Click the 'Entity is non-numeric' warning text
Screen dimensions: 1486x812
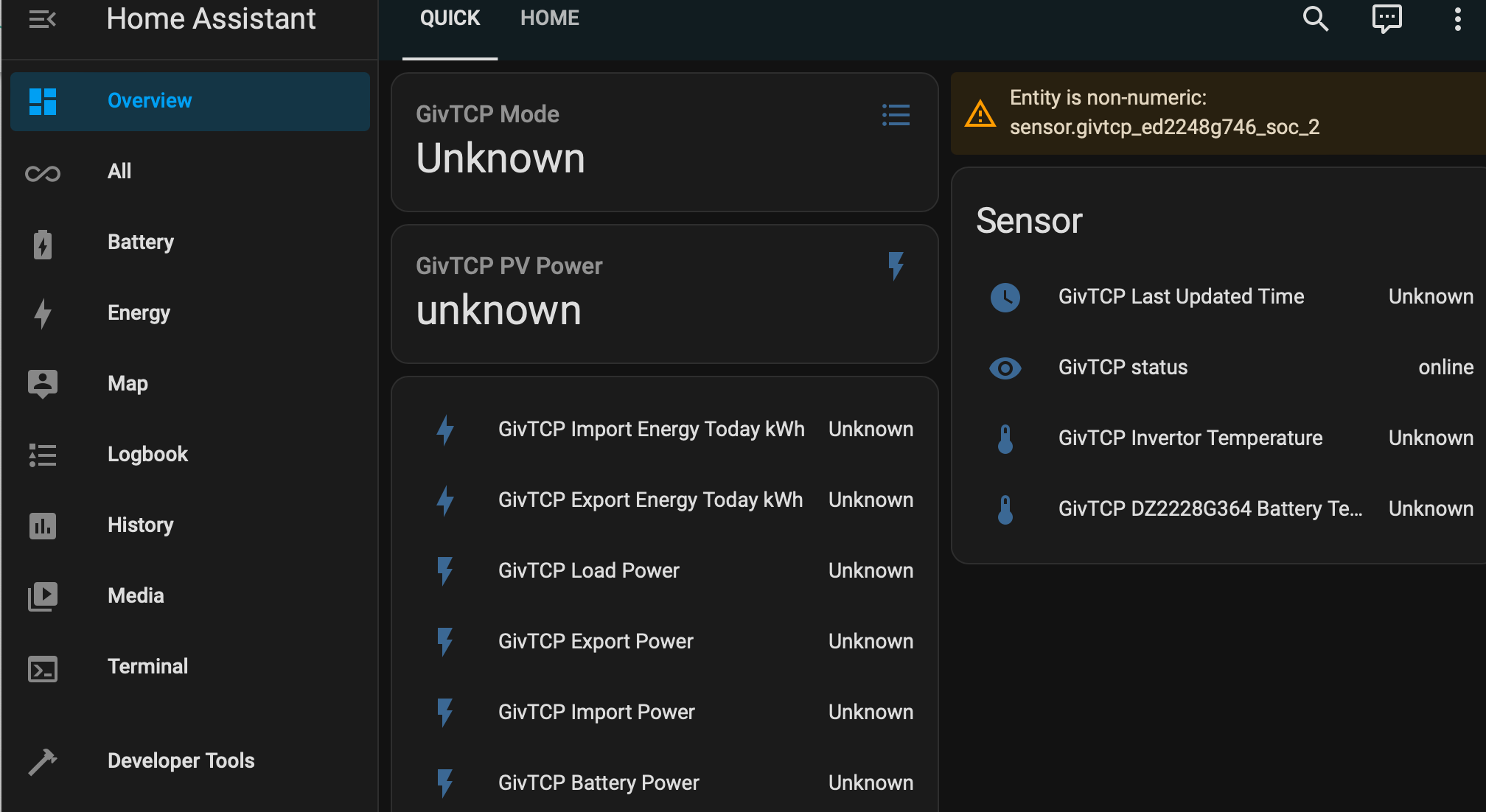tap(1165, 113)
